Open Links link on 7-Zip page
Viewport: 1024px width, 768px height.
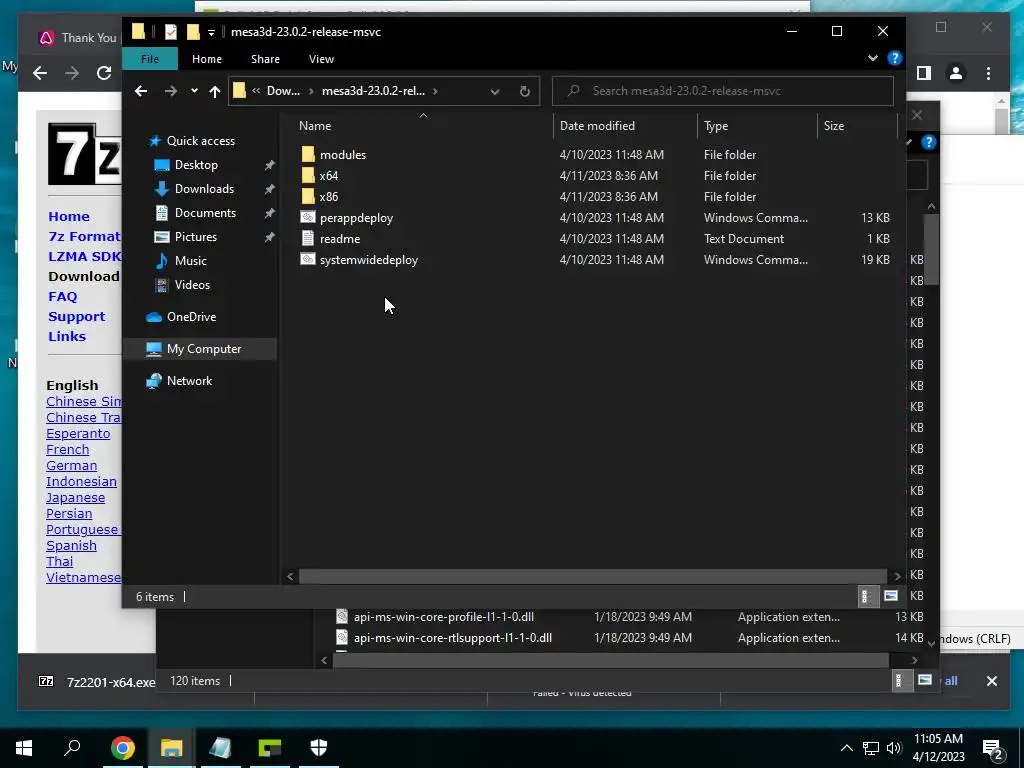(x=67, y=336)
